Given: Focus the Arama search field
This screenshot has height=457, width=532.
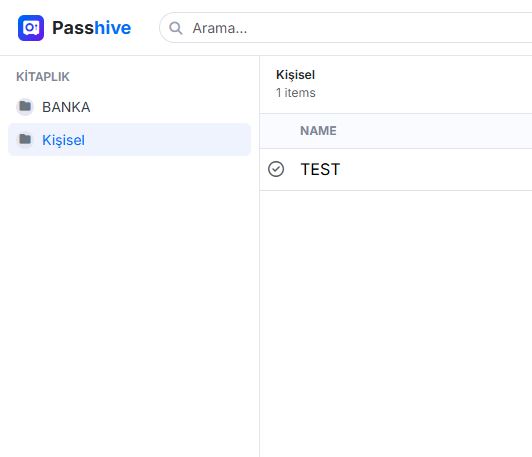Looking at the screenshot, I should click(346, 28).
